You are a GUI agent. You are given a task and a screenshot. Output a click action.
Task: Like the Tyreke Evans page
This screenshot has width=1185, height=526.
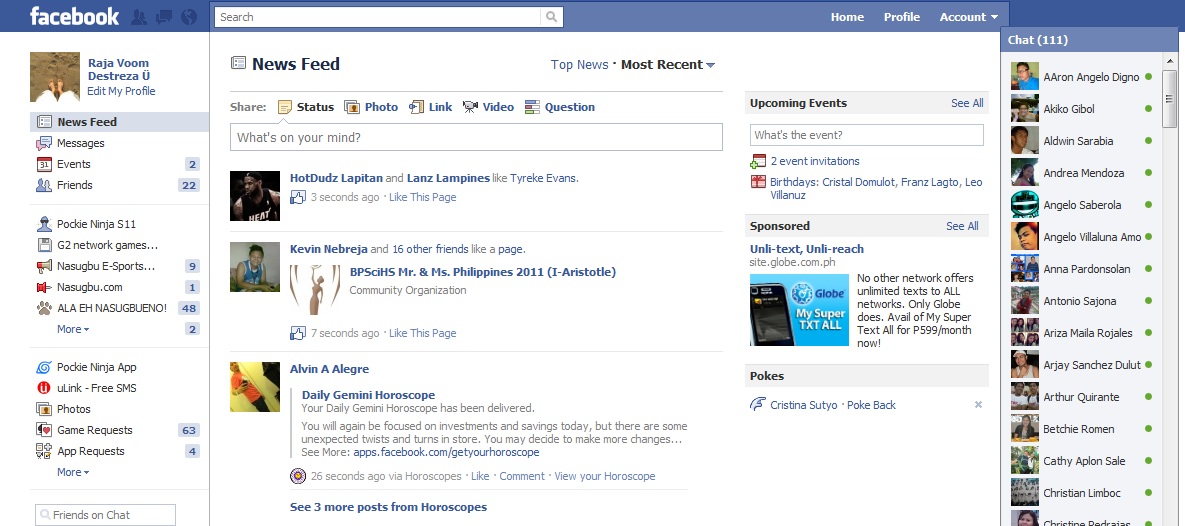[x=422, y=197]
